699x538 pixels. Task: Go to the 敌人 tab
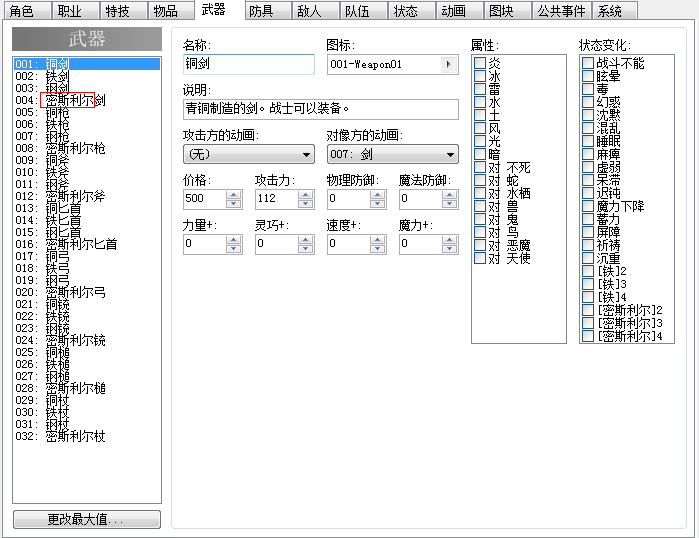pos(315,11)
